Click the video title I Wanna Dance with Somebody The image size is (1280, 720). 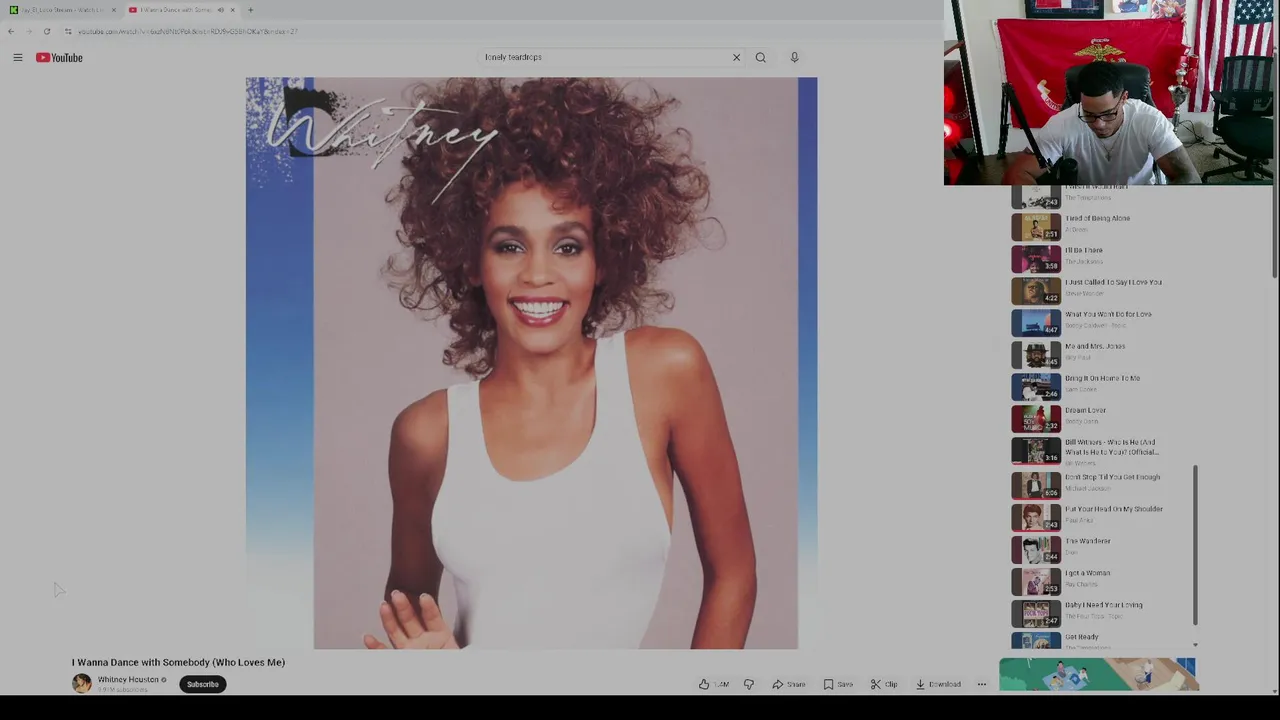click(178, 662)
